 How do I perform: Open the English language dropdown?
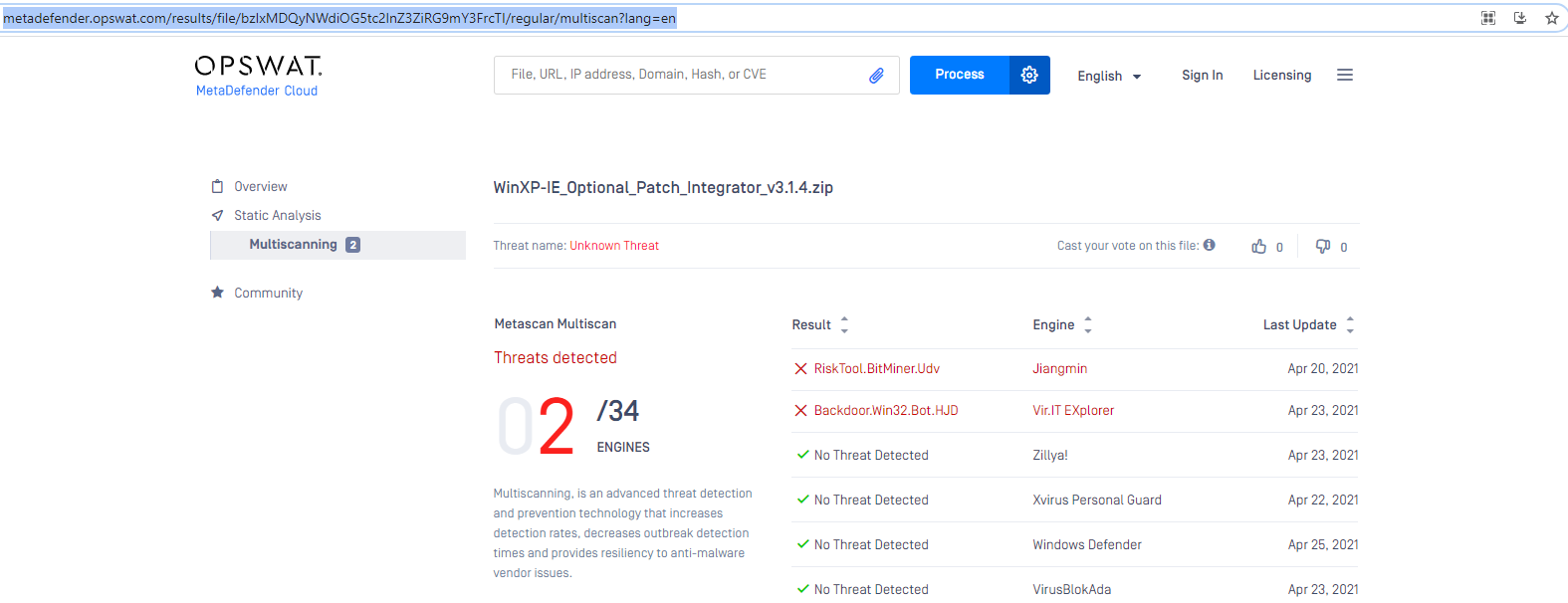(x=1109, y=76)
